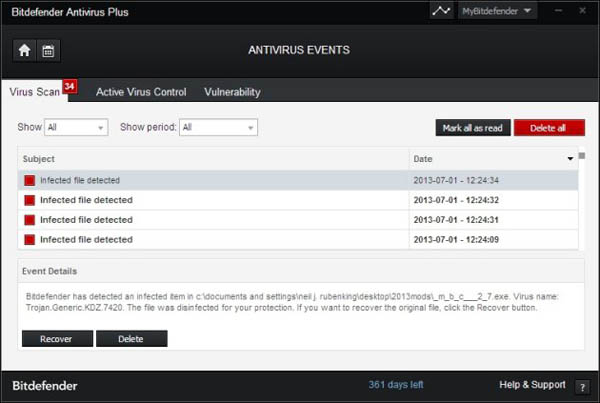Click the question mark help icon

[x=582, y=387]
